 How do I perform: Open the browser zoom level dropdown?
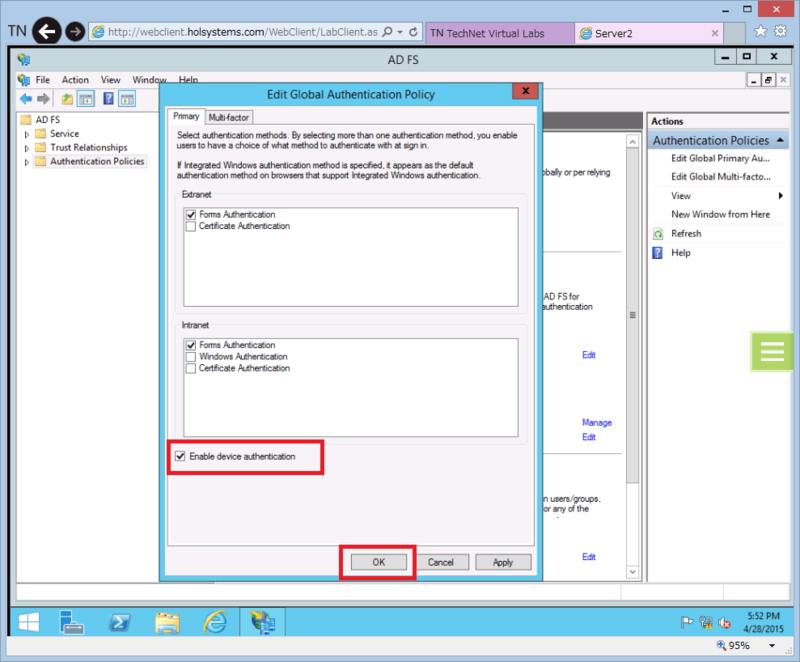pyautogui.click(x=772, y=646)
